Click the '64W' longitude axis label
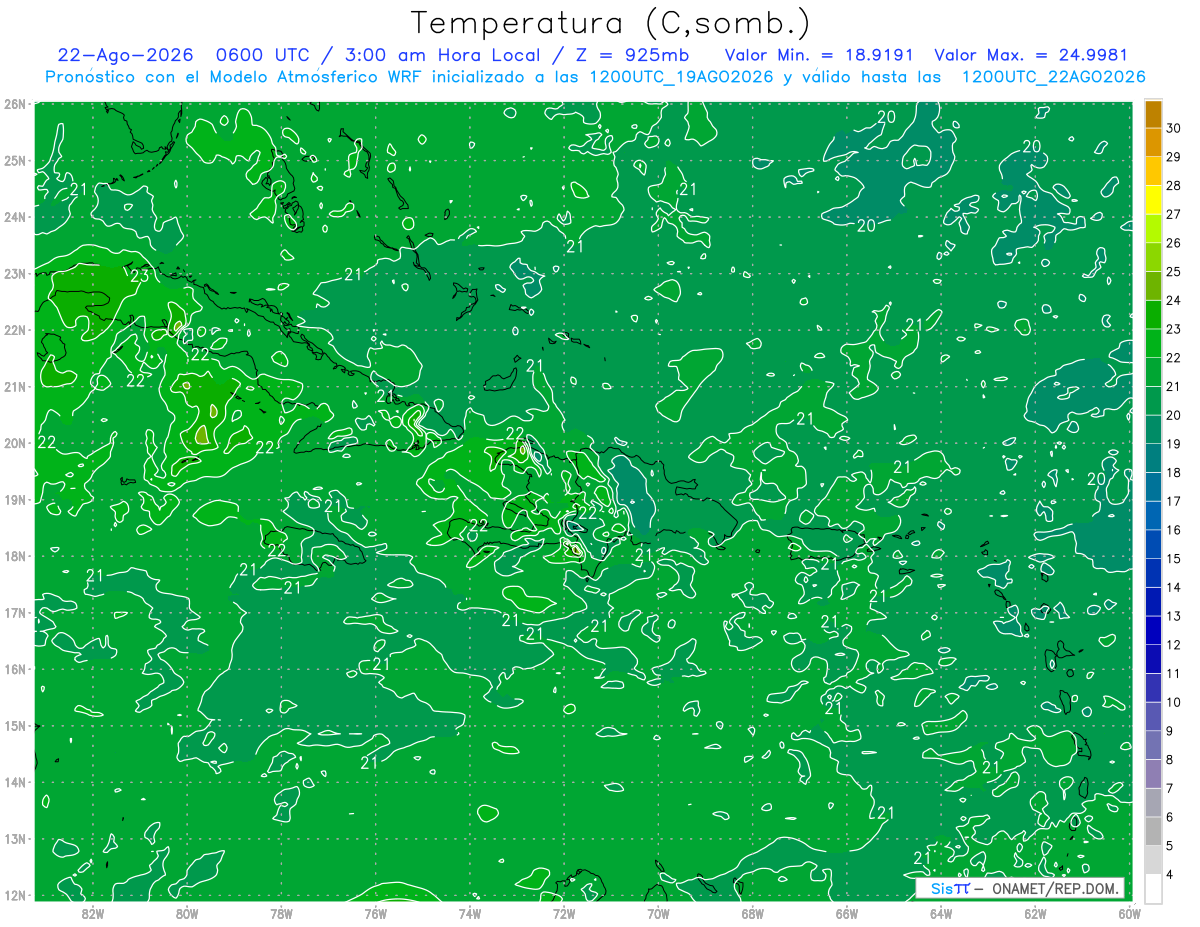Viewport: 1200px width, 927px height. pos(940,913)
